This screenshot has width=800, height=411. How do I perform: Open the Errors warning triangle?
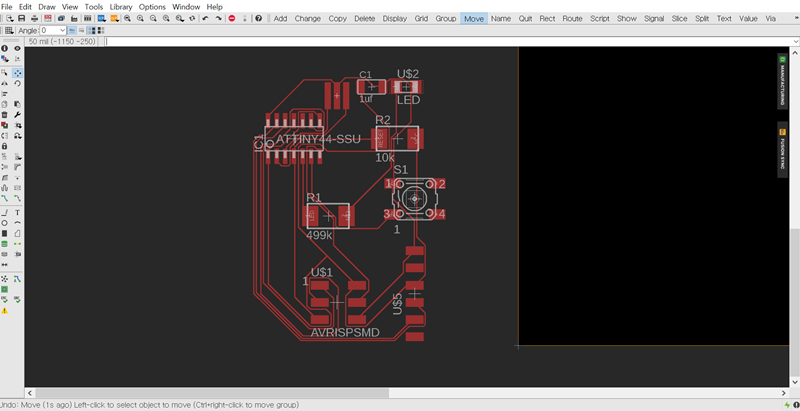pos(5,311)
